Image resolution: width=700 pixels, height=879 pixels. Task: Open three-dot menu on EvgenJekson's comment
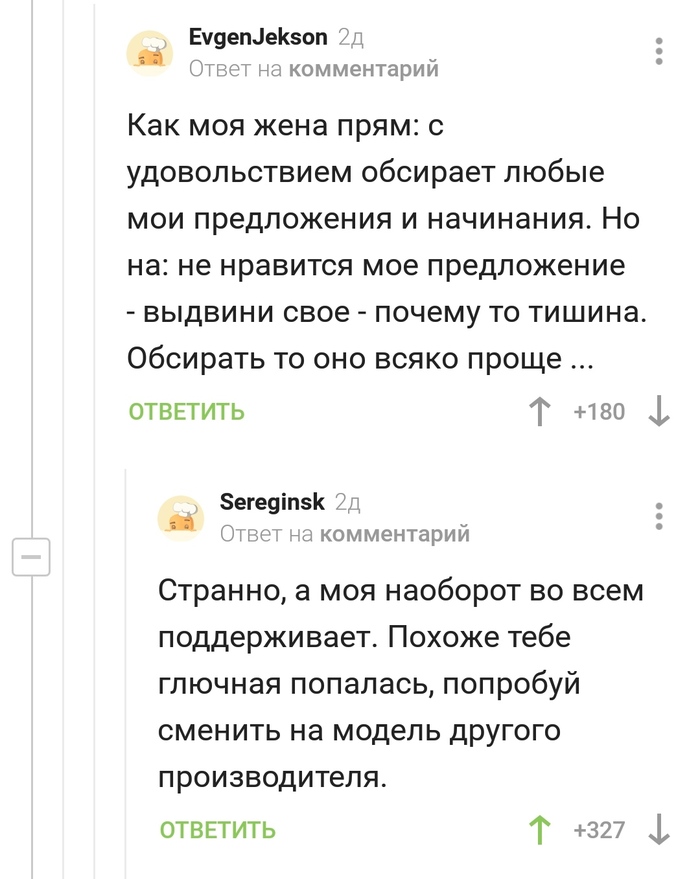pos(658,52)
